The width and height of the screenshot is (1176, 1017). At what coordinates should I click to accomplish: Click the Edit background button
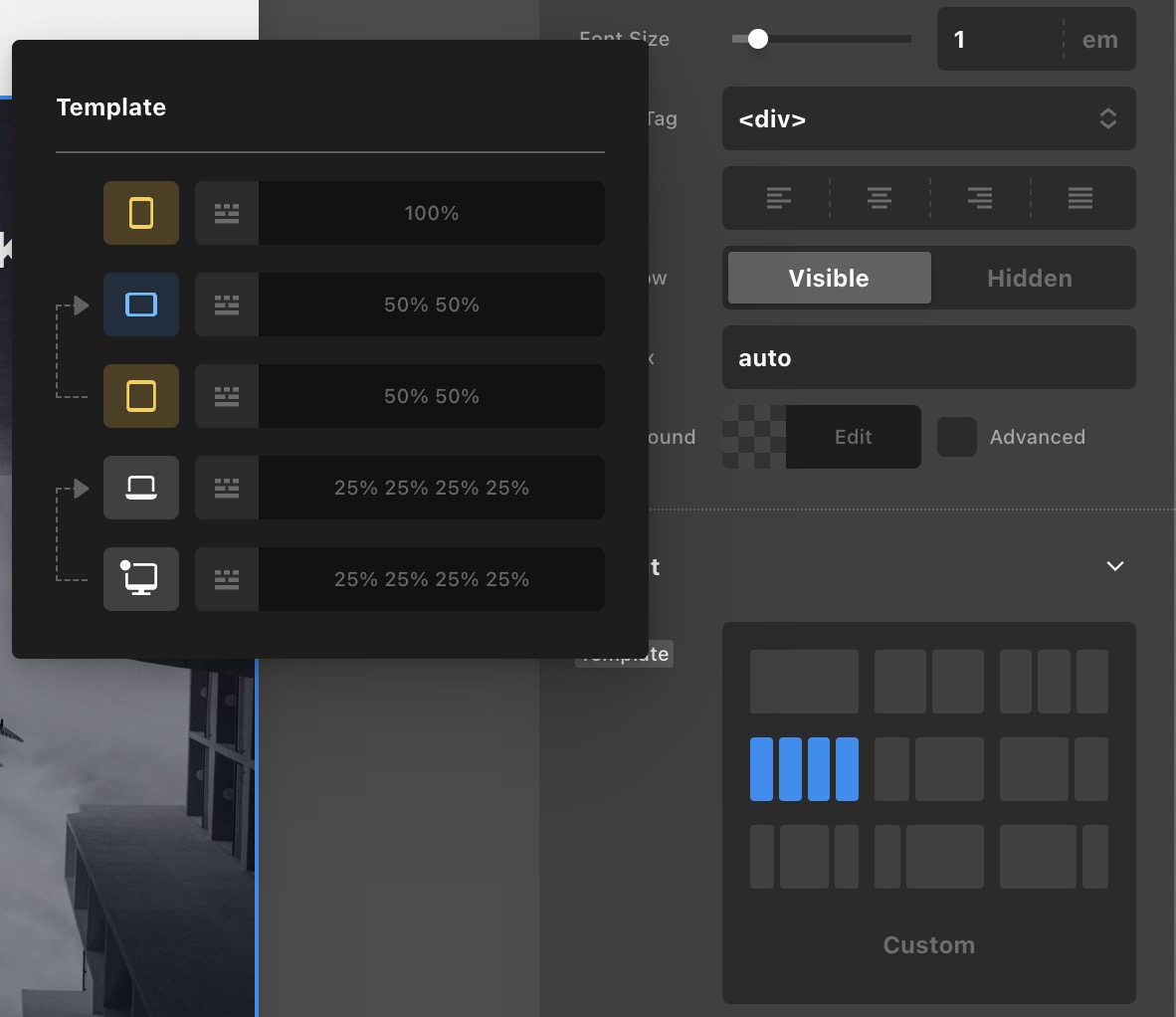click(853, 437)
